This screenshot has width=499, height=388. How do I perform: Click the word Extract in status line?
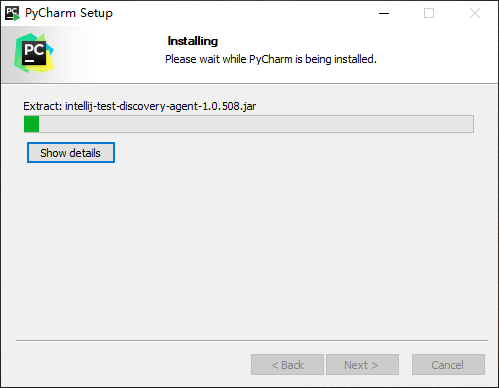[x=42, y=106]
